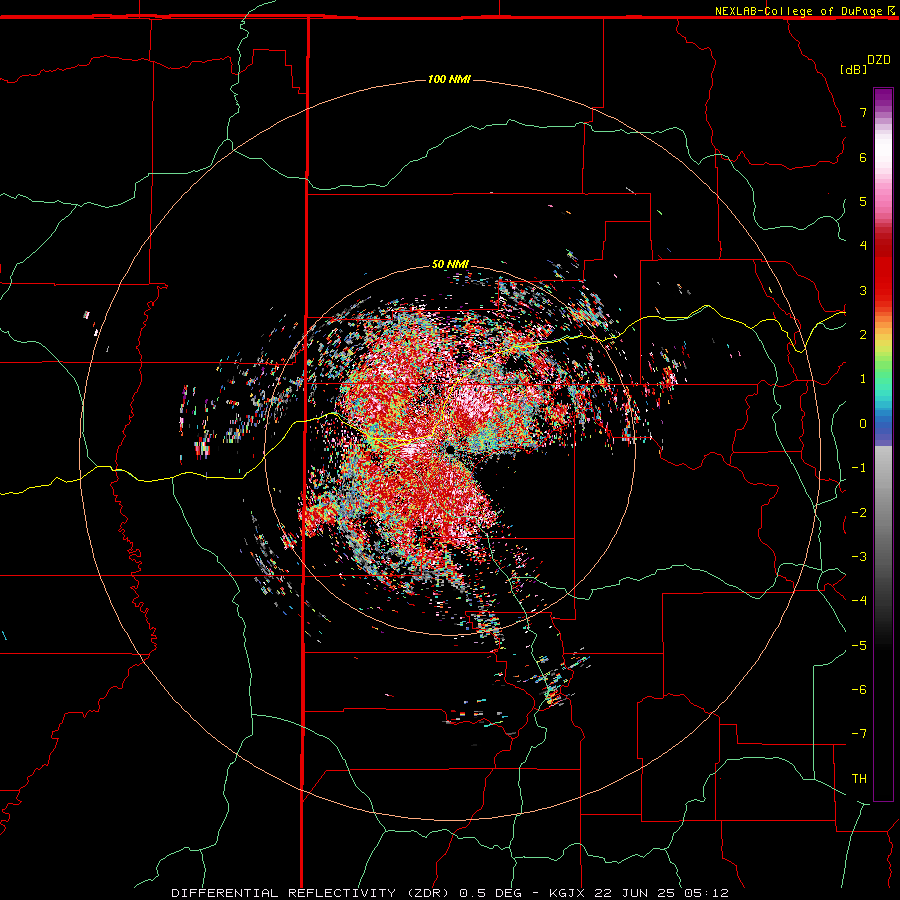Select the '-2' value on color scale
900x900 pixels.
pyautogui.click(x=859, y=513)
